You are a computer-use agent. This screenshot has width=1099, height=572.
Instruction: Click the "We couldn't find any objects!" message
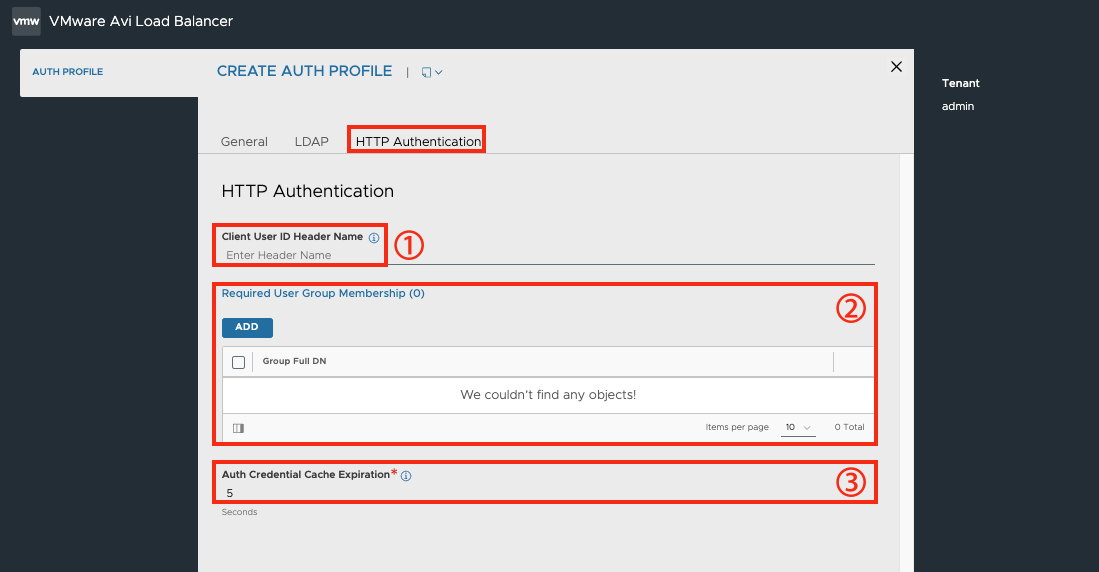pos(548,395)
